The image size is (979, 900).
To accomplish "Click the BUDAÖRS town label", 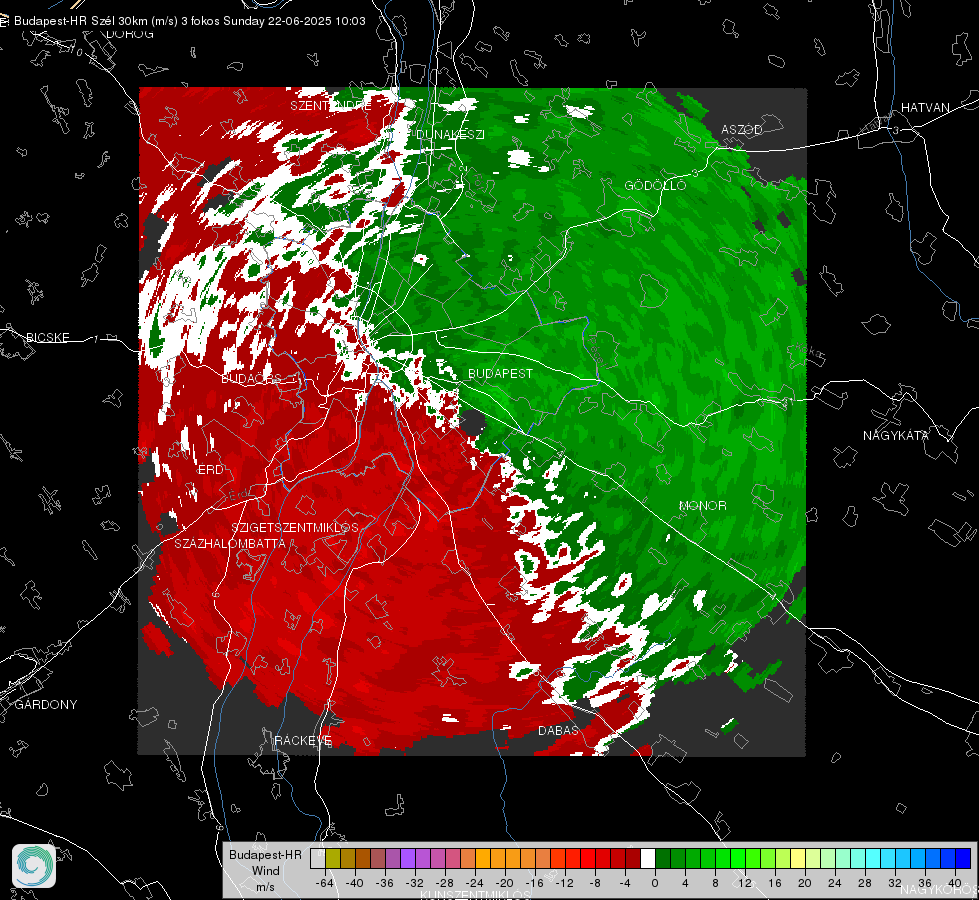I will click(251, 378).
